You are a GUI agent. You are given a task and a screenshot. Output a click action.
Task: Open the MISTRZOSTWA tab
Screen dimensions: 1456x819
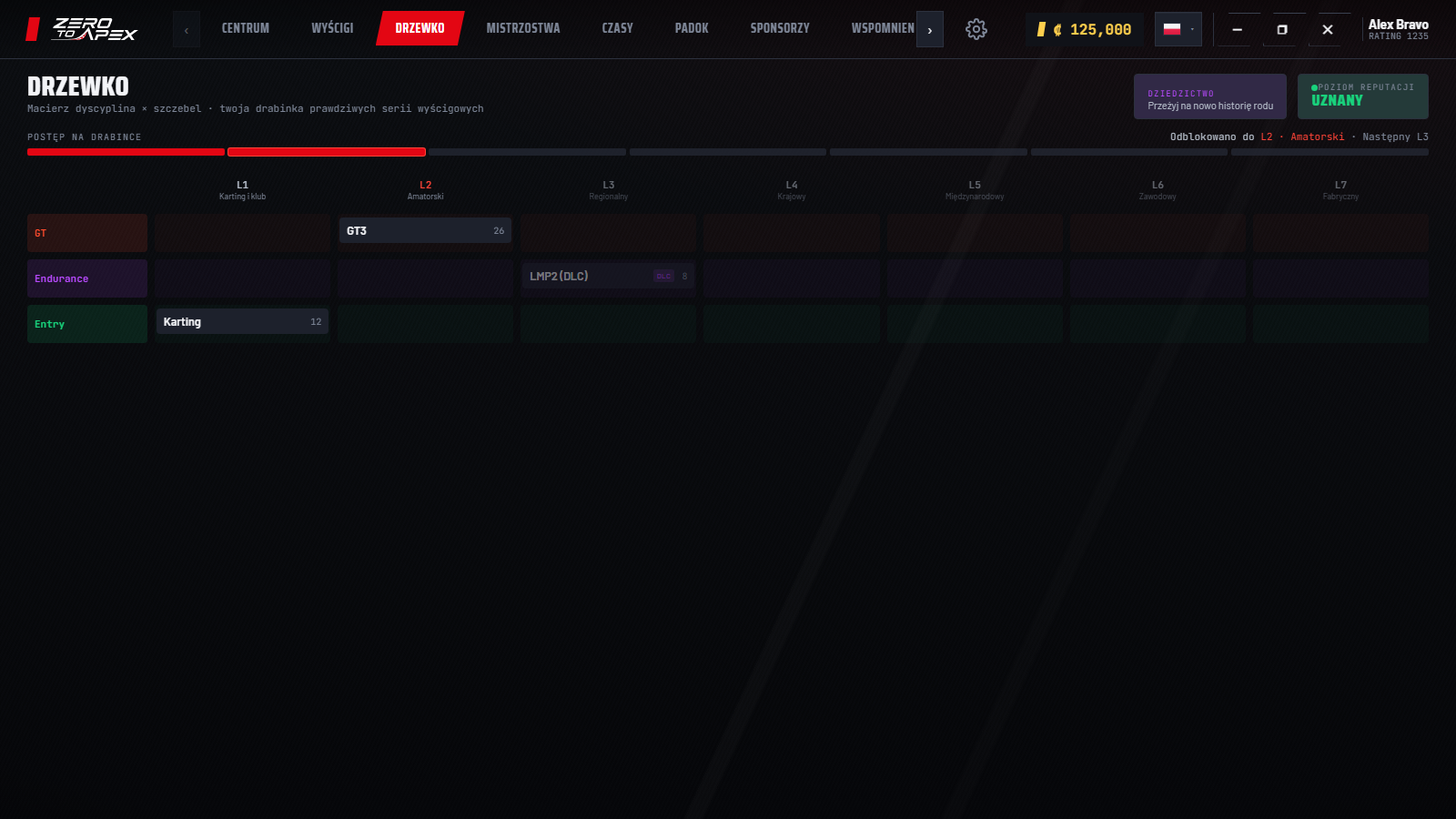tap(523, 28)
